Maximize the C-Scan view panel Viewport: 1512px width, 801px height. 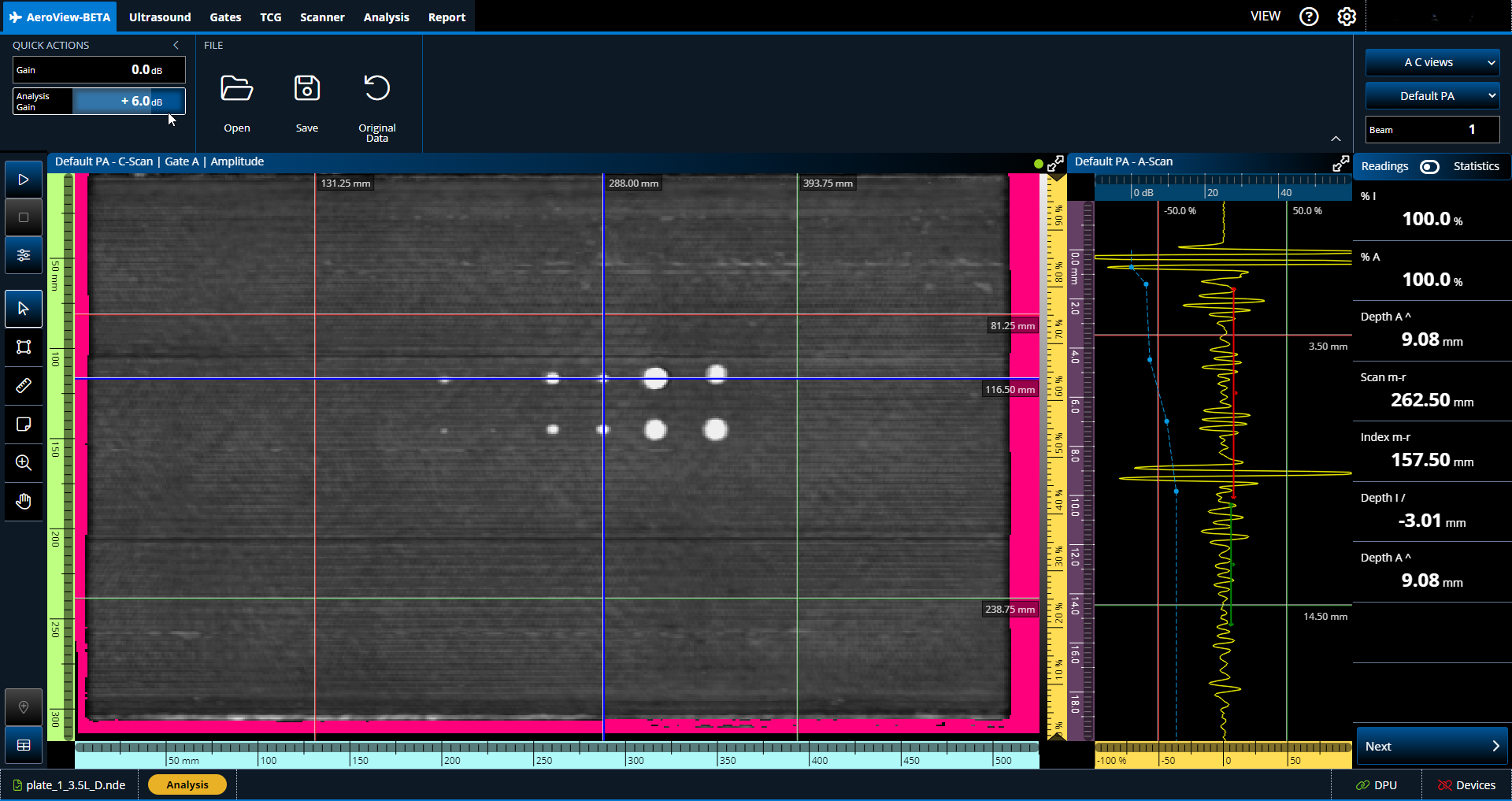1055,164
